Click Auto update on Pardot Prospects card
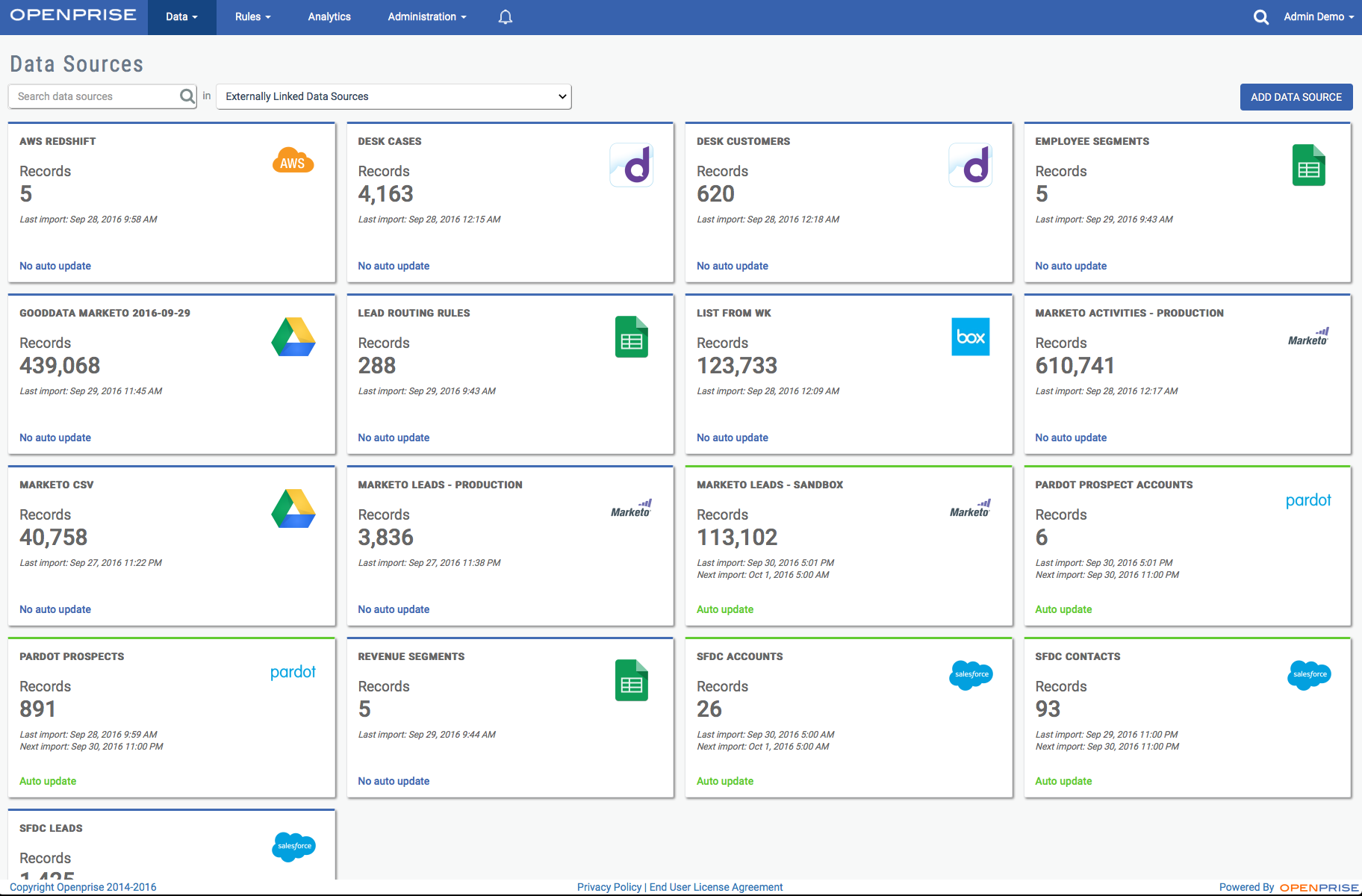The image size is (1362, 896). pos(48,781)
